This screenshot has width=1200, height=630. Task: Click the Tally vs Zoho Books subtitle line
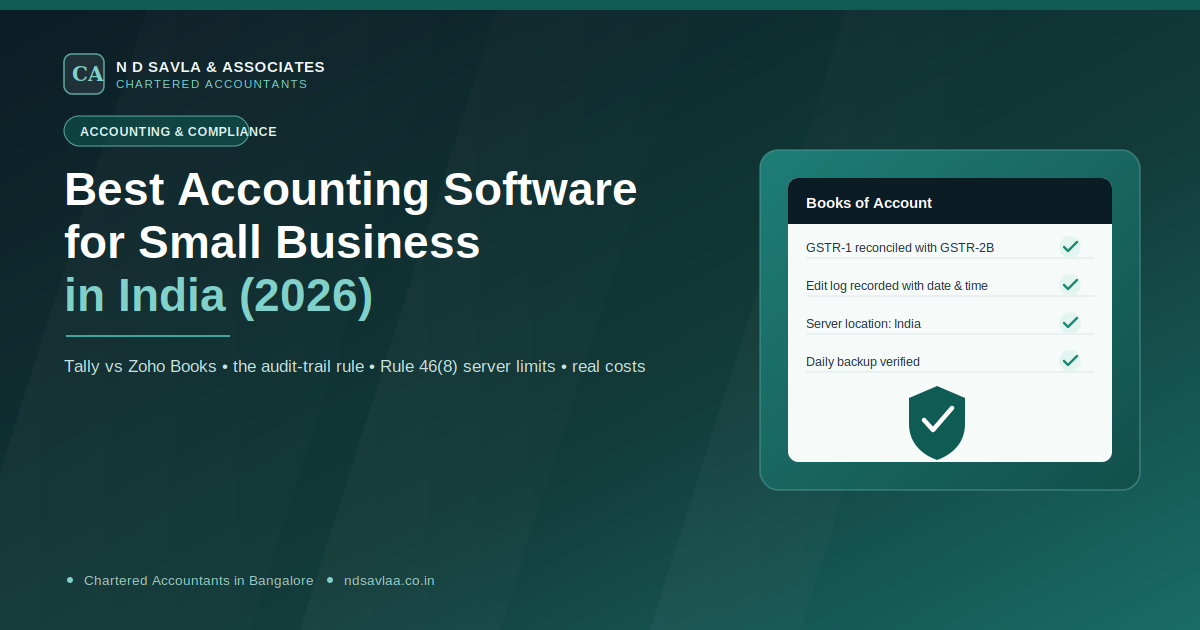(355, 367)
